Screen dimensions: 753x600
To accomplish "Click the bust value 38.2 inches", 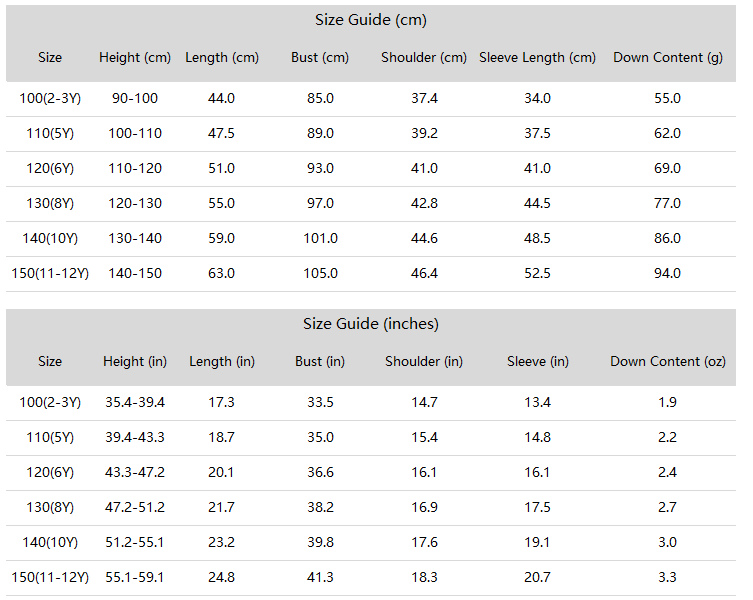I will (320, 507).
